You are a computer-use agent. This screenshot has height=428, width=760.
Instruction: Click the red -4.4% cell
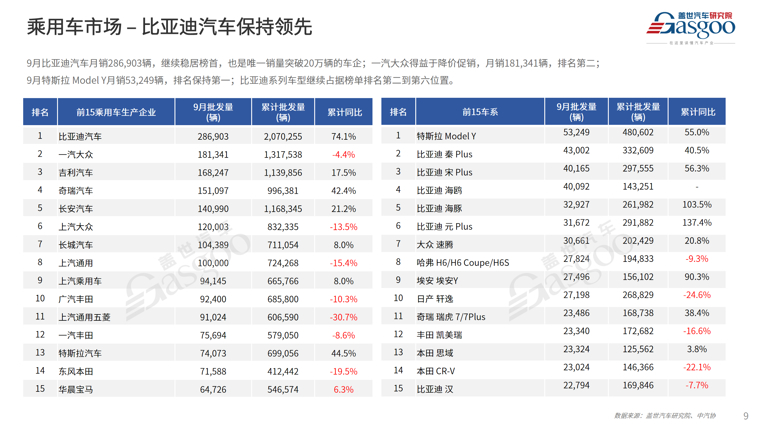point(344,155)
